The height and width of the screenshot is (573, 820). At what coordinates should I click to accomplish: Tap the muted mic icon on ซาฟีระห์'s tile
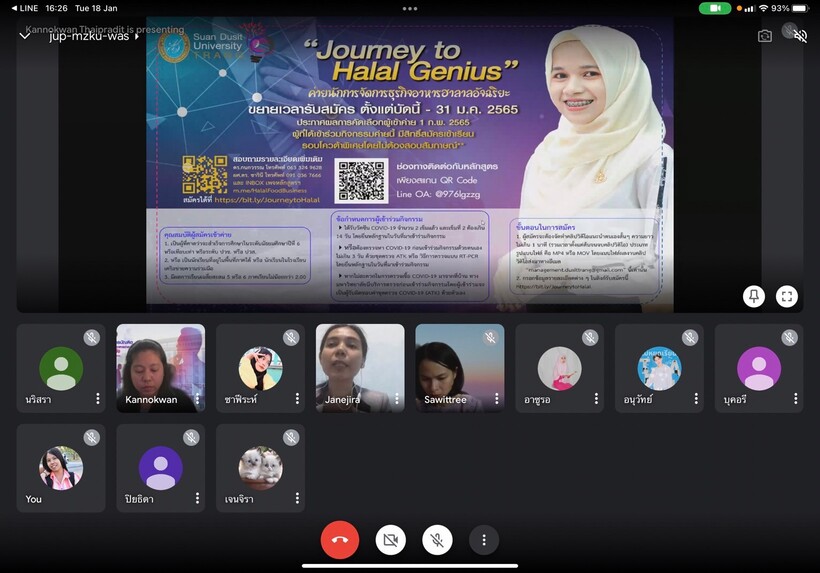(x=291, y=338)
